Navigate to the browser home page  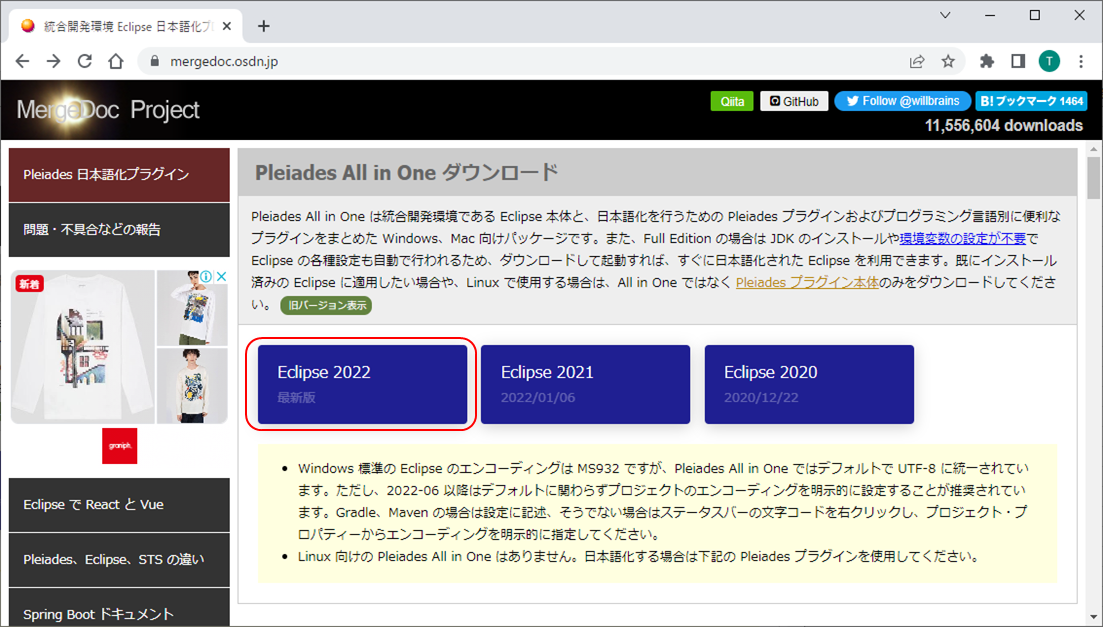pyautogui.click(x=114, y=60)
